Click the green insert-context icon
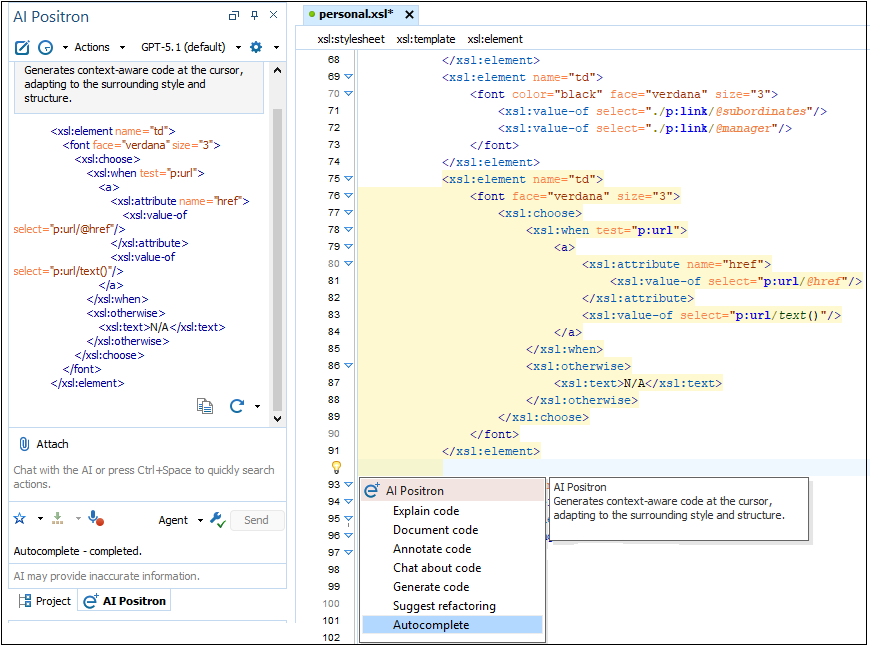The image size is (870, 645). [57, 519]
